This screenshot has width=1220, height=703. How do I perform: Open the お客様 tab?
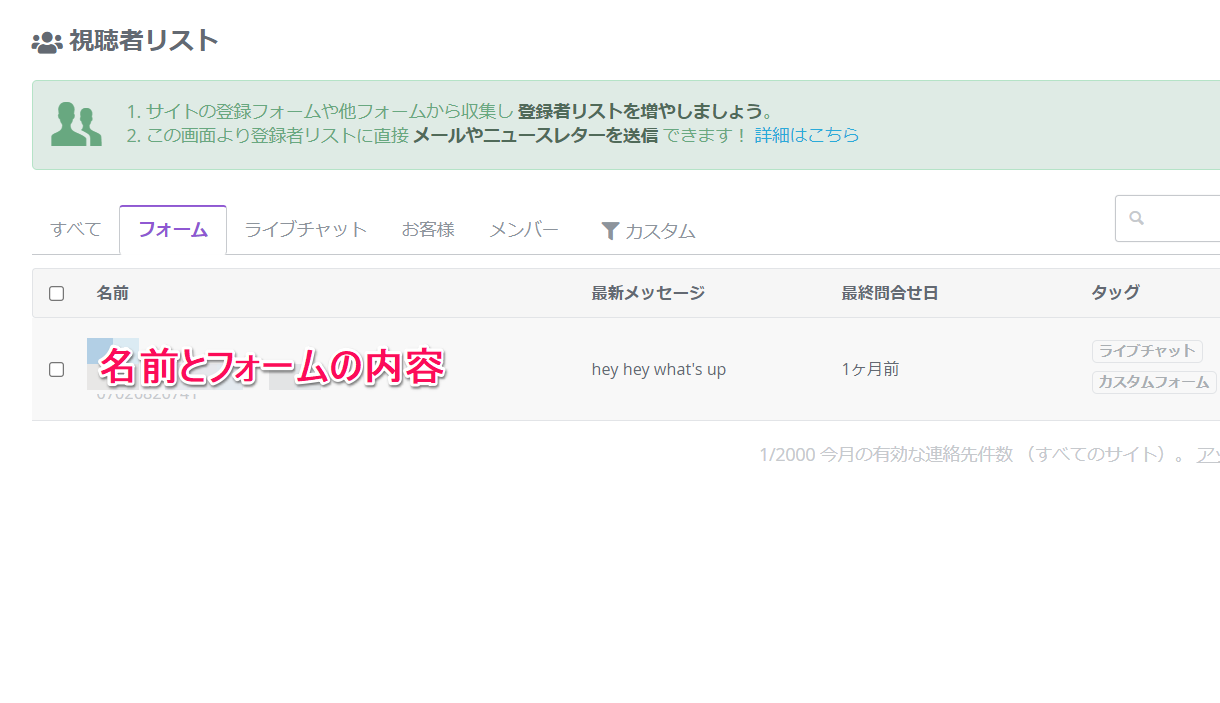(428, 229)
